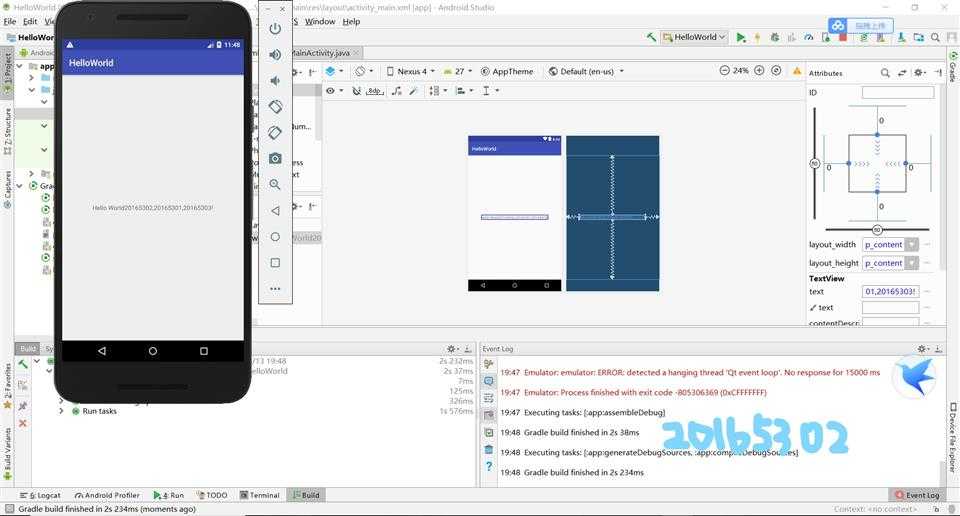The width and height of the screenshot is (960, 516).
Task: Open the Align dropdown in design toolbar
Action: [465, 91]
